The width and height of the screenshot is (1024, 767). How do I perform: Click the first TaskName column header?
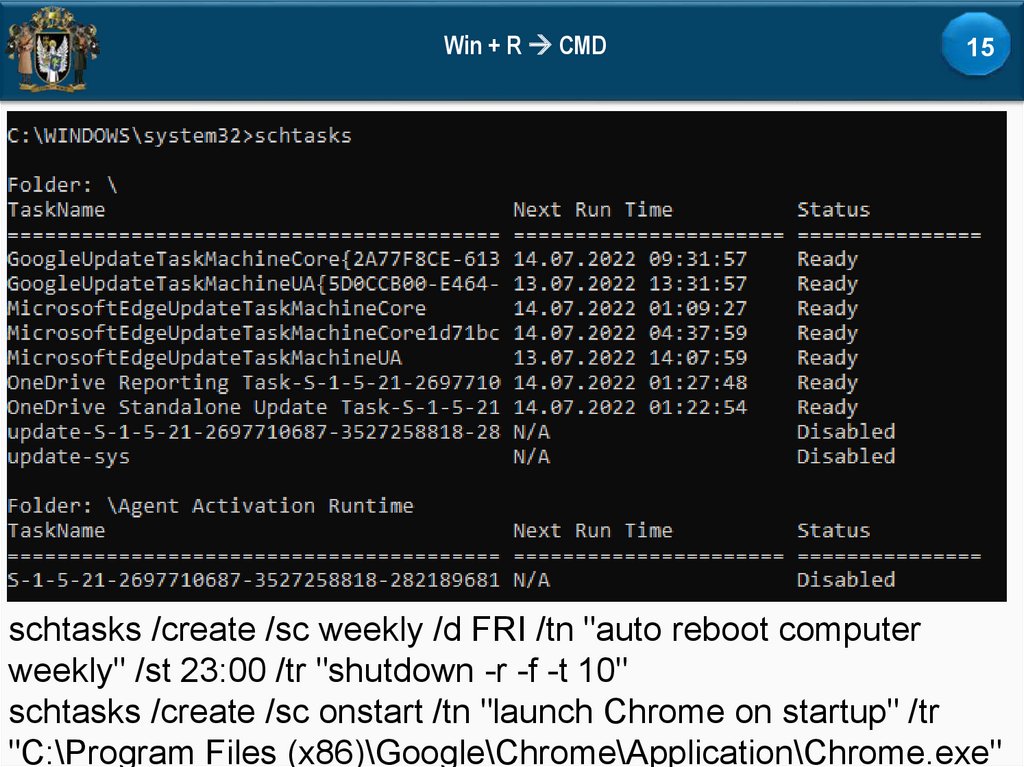(56, 210)
